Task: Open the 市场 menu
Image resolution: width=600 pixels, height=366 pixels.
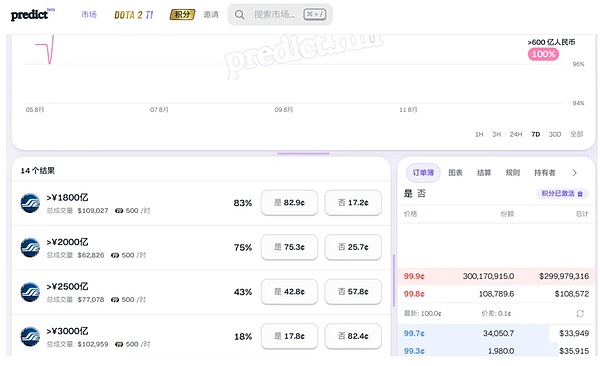Action: pos(89,15)
